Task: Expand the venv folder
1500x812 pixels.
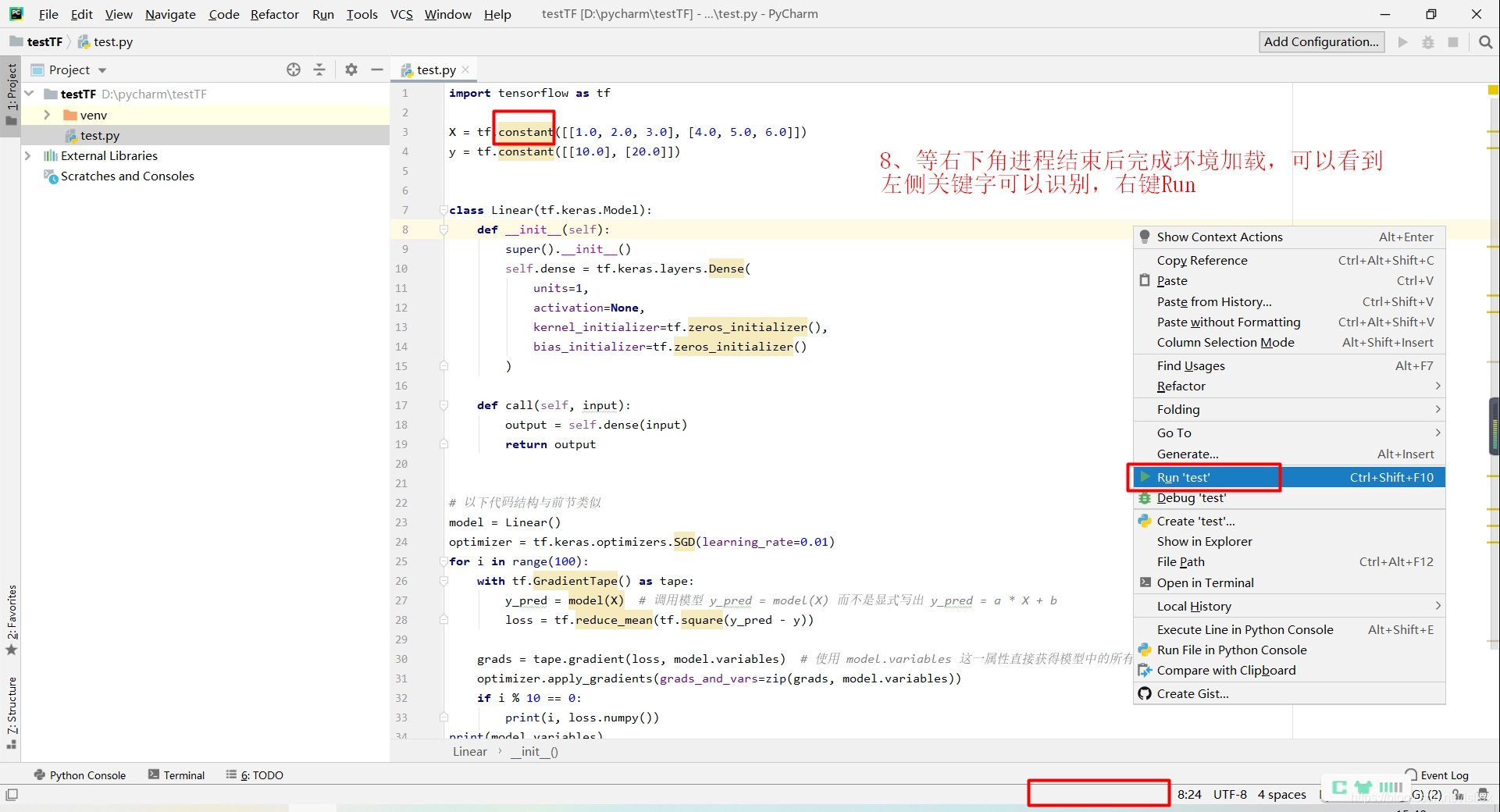Action: [47, 115]
